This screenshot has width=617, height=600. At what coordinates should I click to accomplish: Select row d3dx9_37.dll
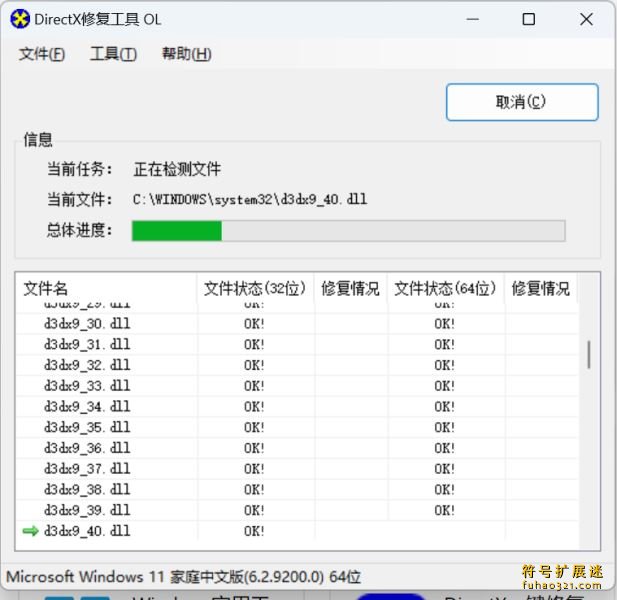coord(297,469)
